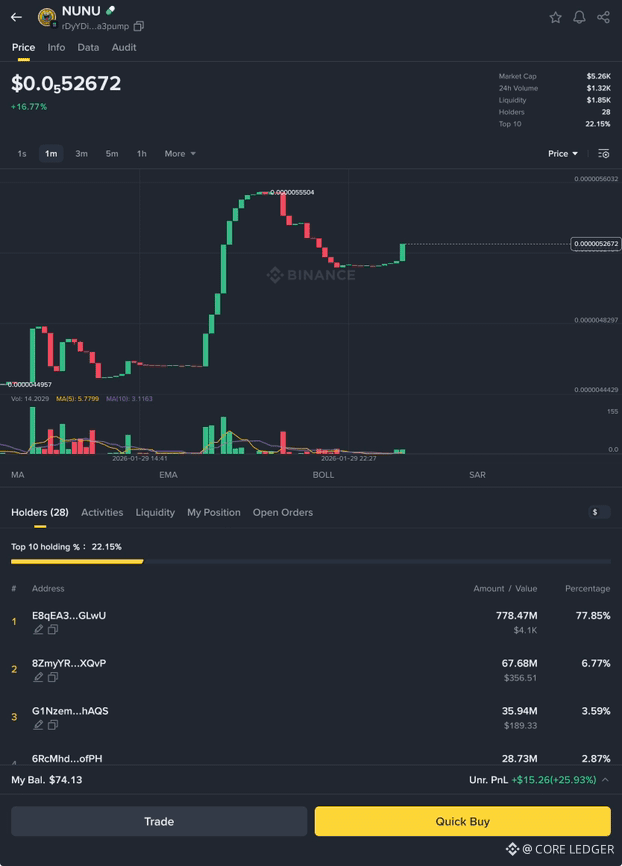Image resolution: width=622 pixels, height=866 pixels.
Task: Click the Trade button
Action: pyautogui.click(x=159, y=821)
